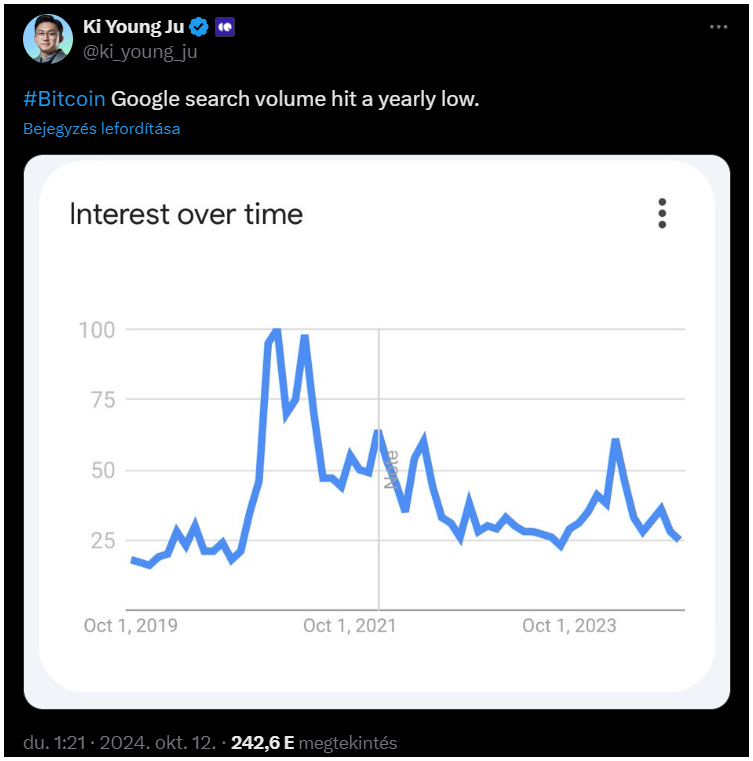753x761 pixels.
Task: Click the embedded Google Trends chart image
Action: [x=376, y=432]
